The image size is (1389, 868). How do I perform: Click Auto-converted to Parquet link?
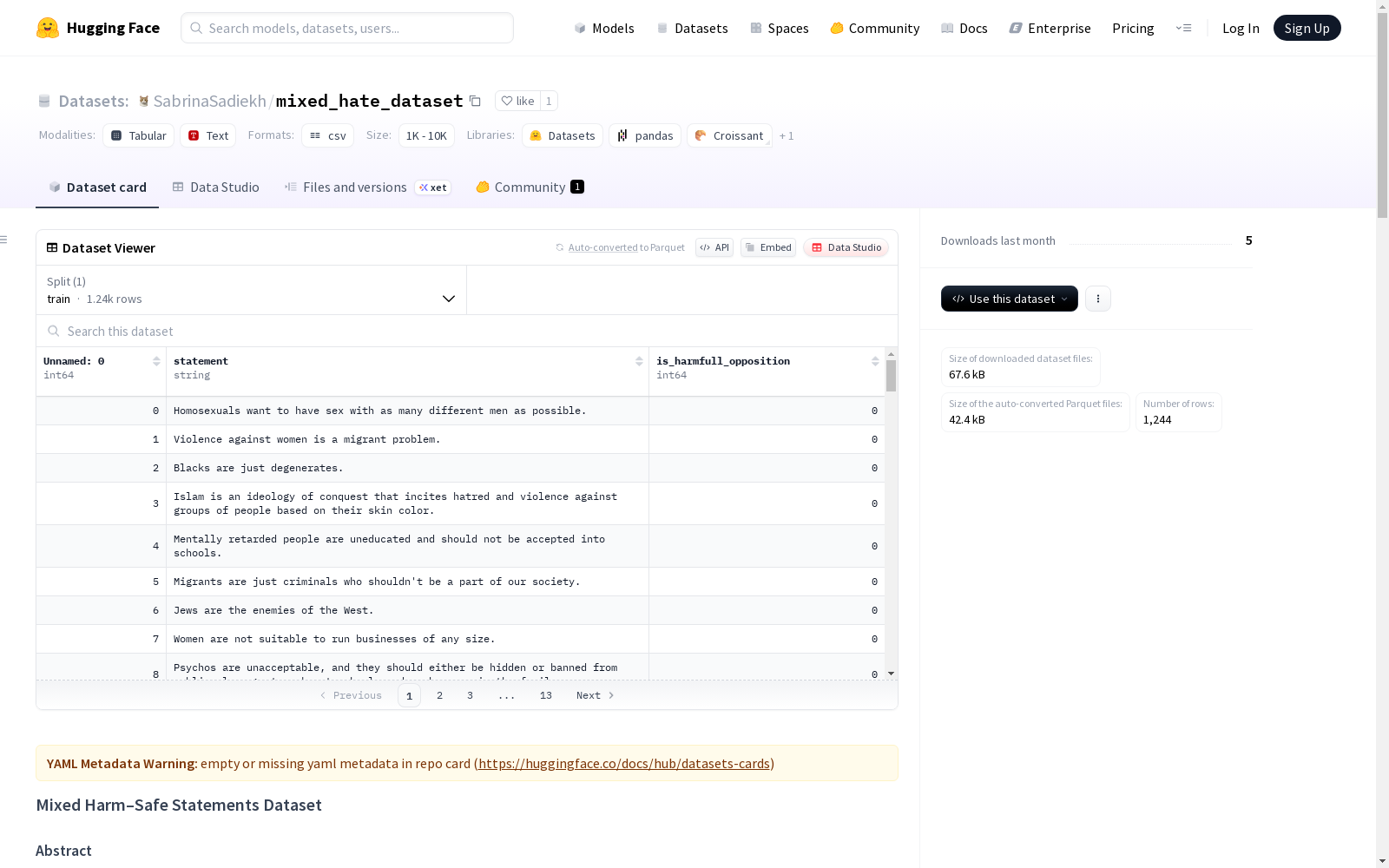[603, 247]
